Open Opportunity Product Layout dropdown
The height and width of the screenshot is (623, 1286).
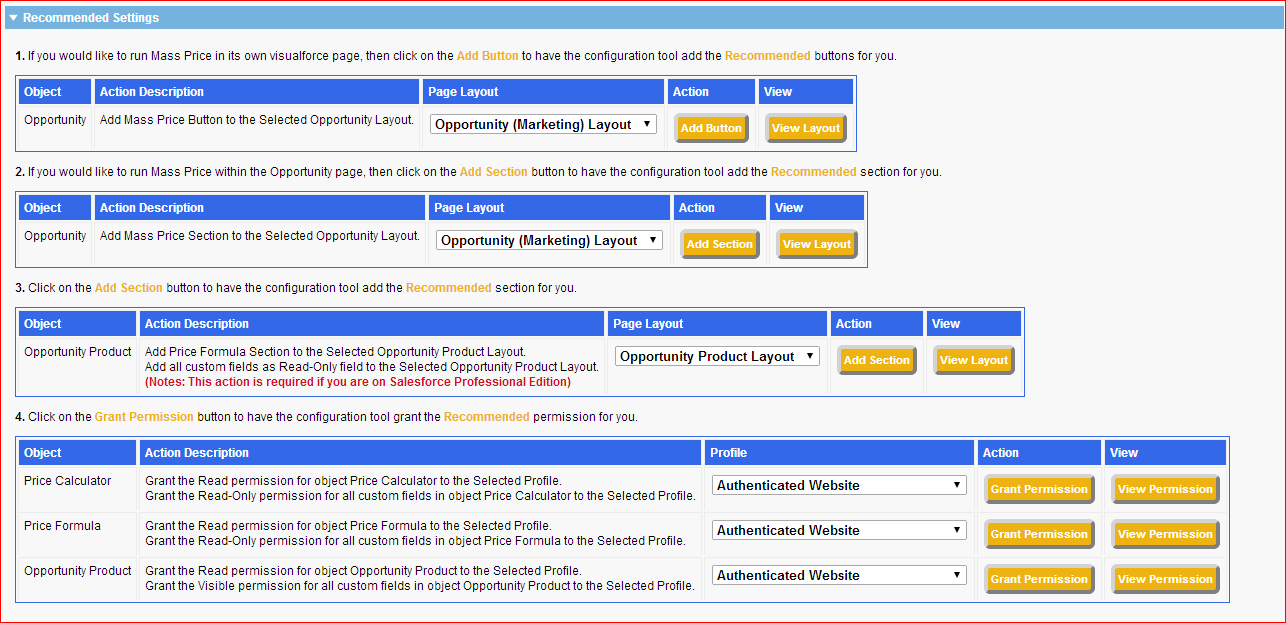click(717, 357)
